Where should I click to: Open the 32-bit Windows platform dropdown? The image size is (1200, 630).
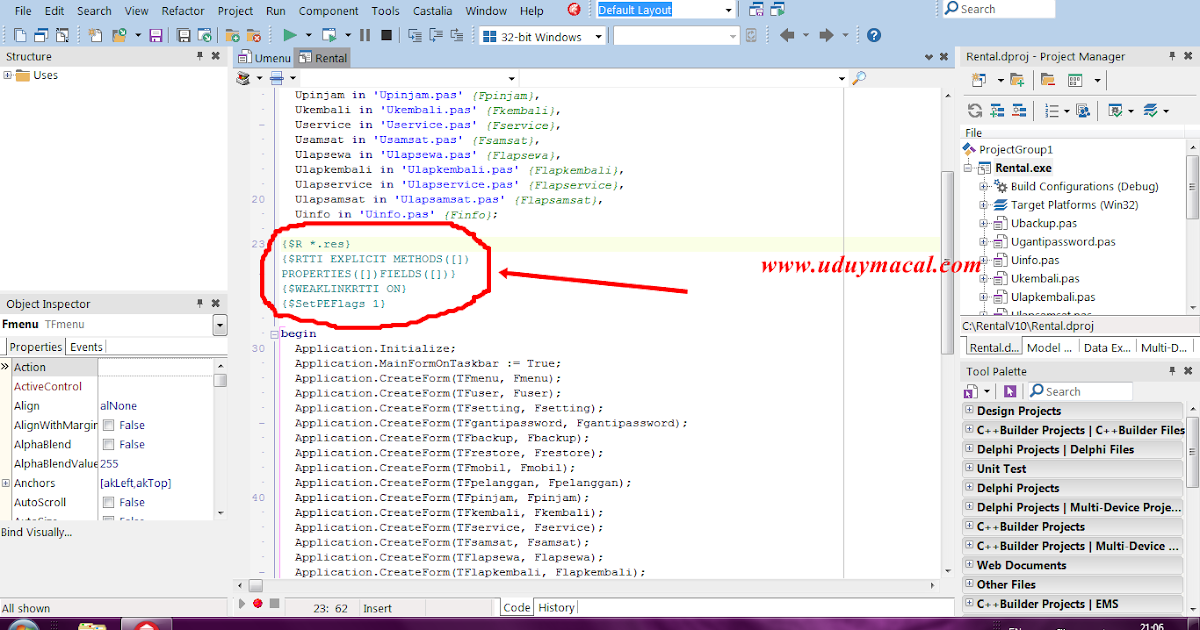(599, 36)
